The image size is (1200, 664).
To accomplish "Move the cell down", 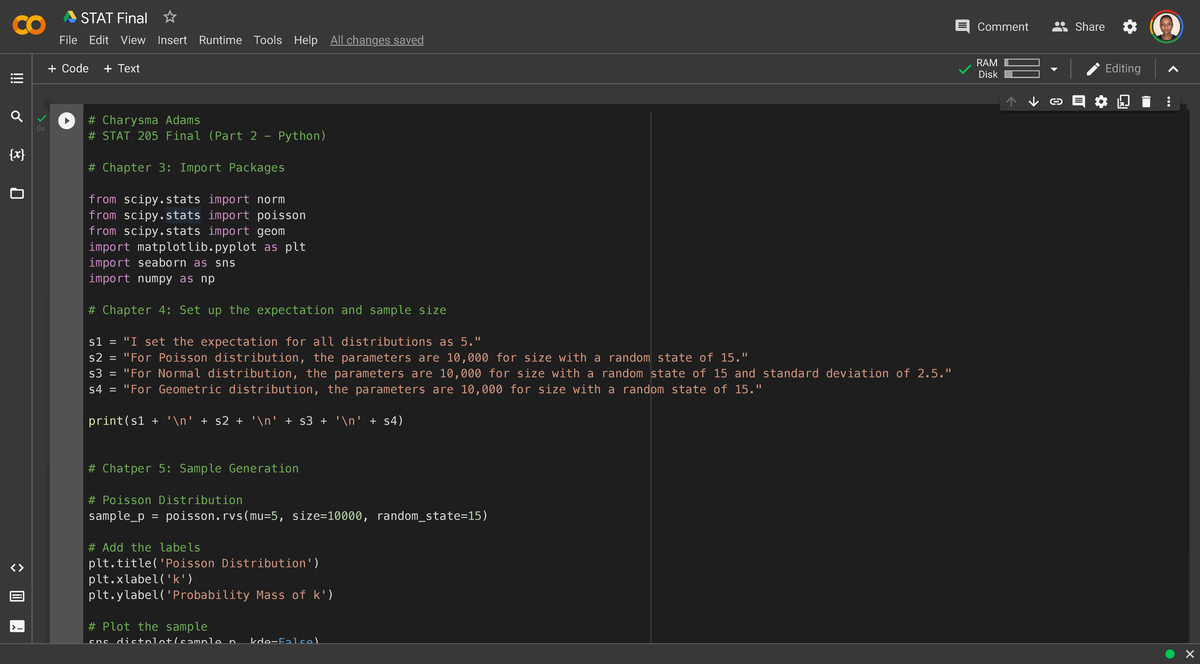I will [1033, 101].
